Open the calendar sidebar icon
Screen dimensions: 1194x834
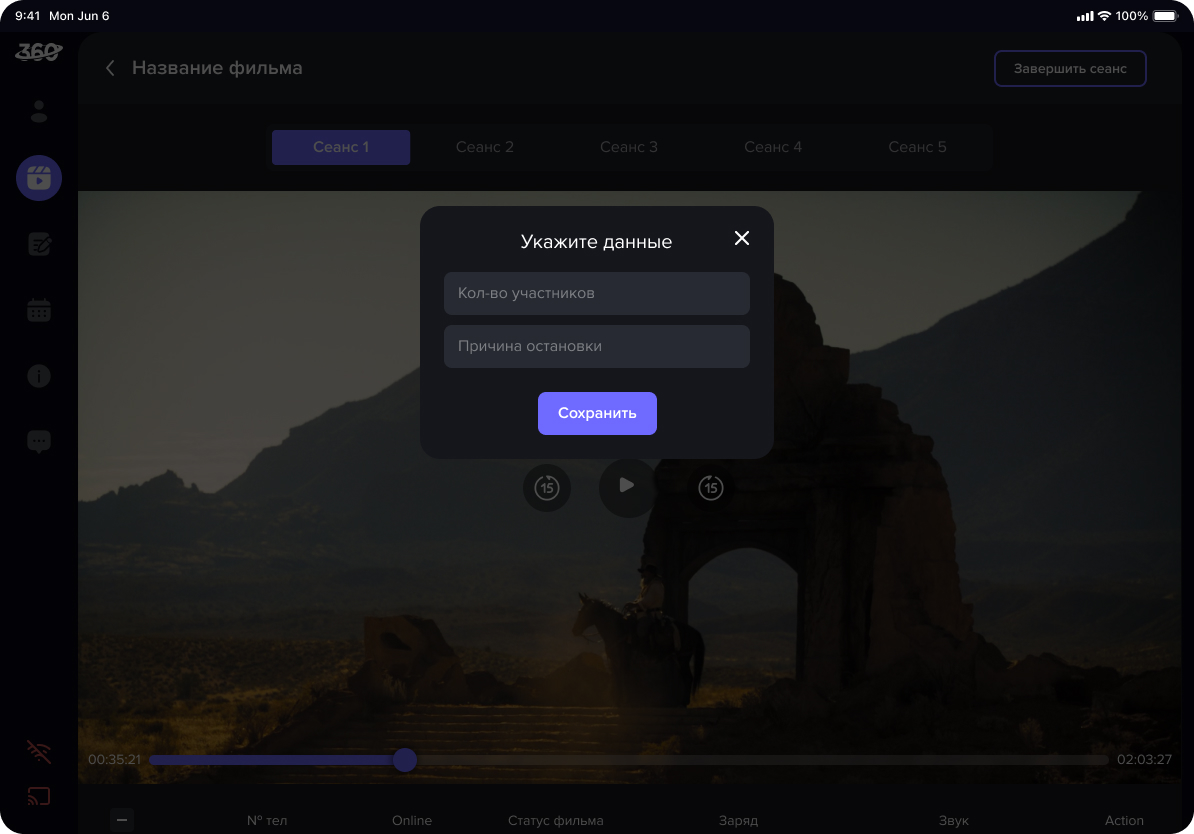click(39, 311)
